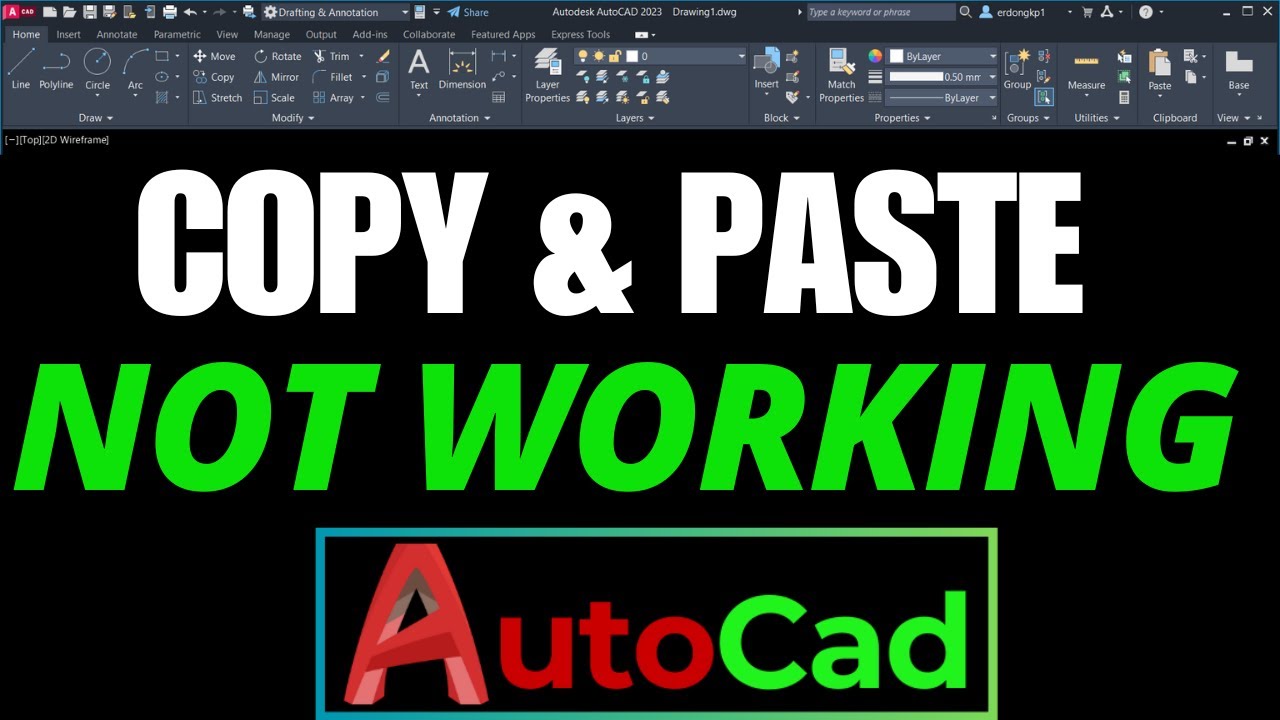1280x720 pixels.
Task: Expand the Layers panel
Action: 635,118
